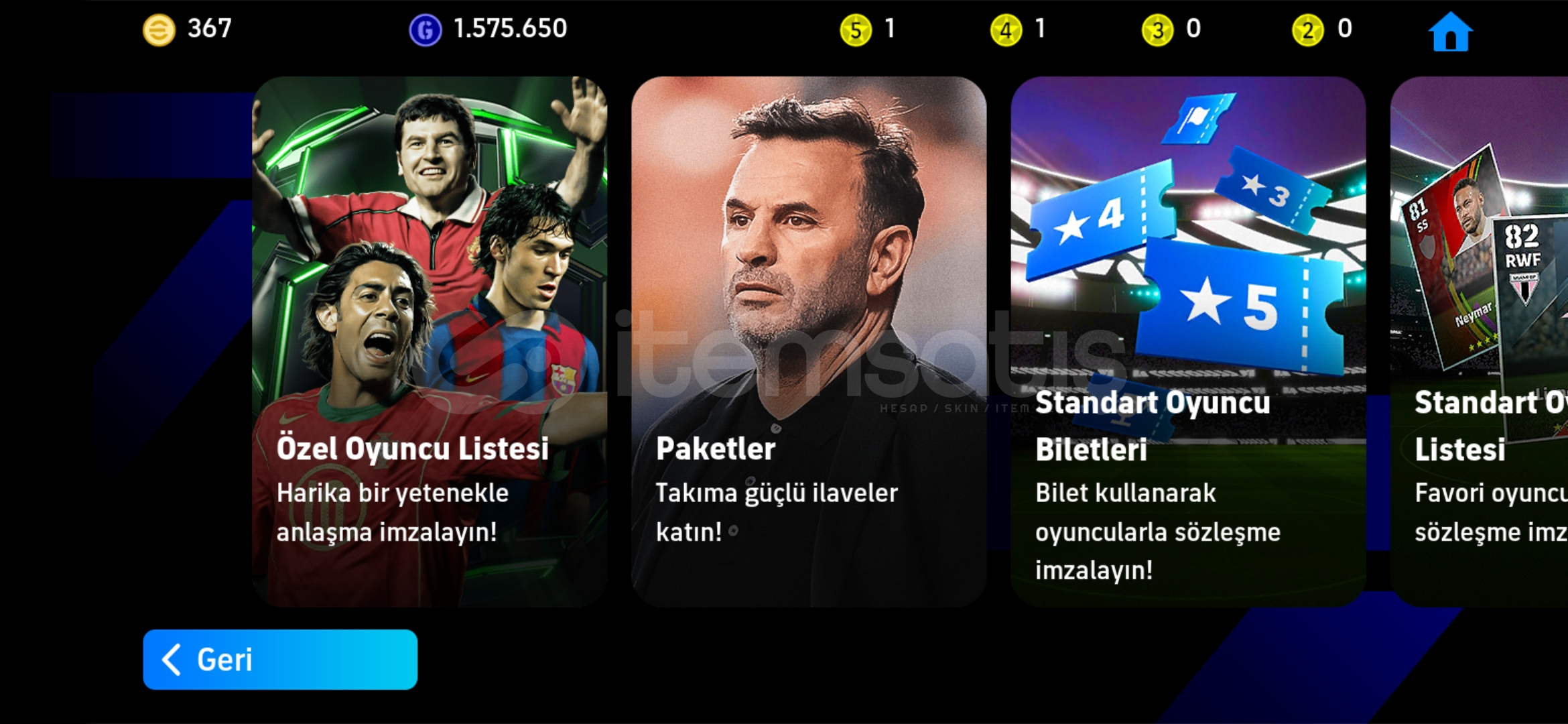The height and width of the screenshot is (724, 1568).
Task: Go back with the Geri button
Action: point(280,660)
